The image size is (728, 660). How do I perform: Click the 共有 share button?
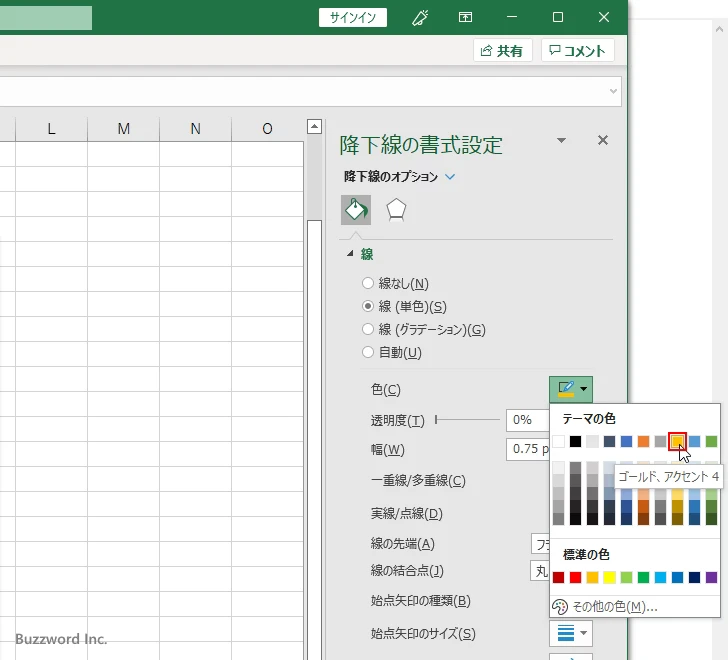[x=502, y=51]
